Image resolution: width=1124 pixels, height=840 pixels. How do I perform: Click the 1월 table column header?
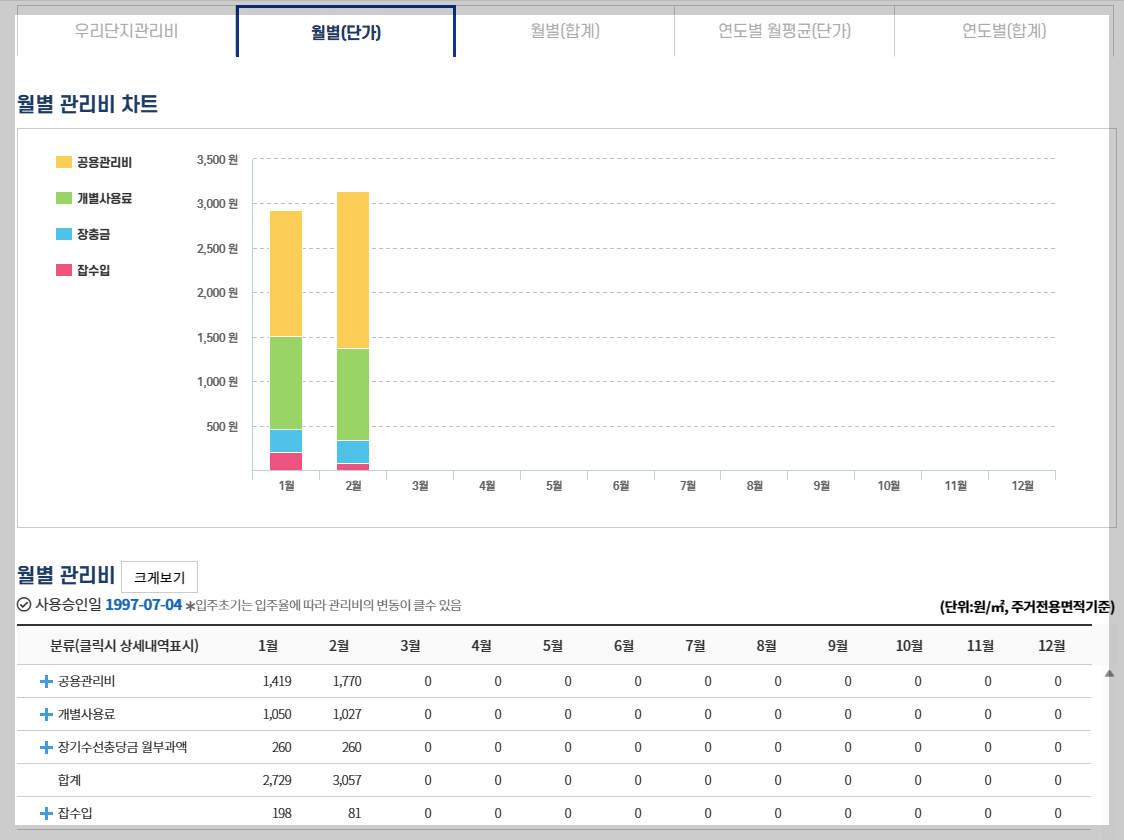pos(268,646)
